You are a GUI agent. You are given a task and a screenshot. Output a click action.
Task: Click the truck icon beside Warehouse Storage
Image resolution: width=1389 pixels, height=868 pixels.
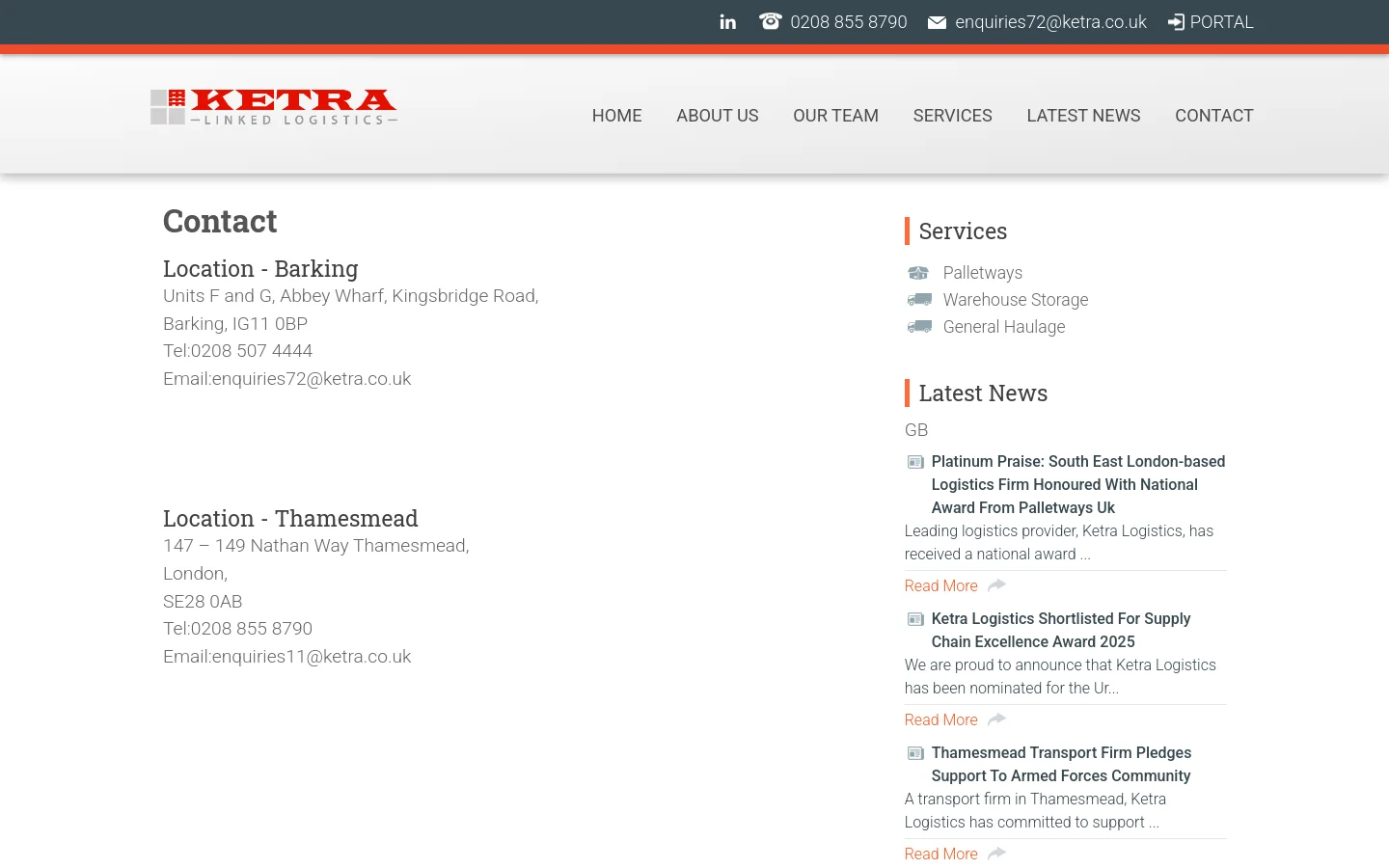(x=919, y=300)
